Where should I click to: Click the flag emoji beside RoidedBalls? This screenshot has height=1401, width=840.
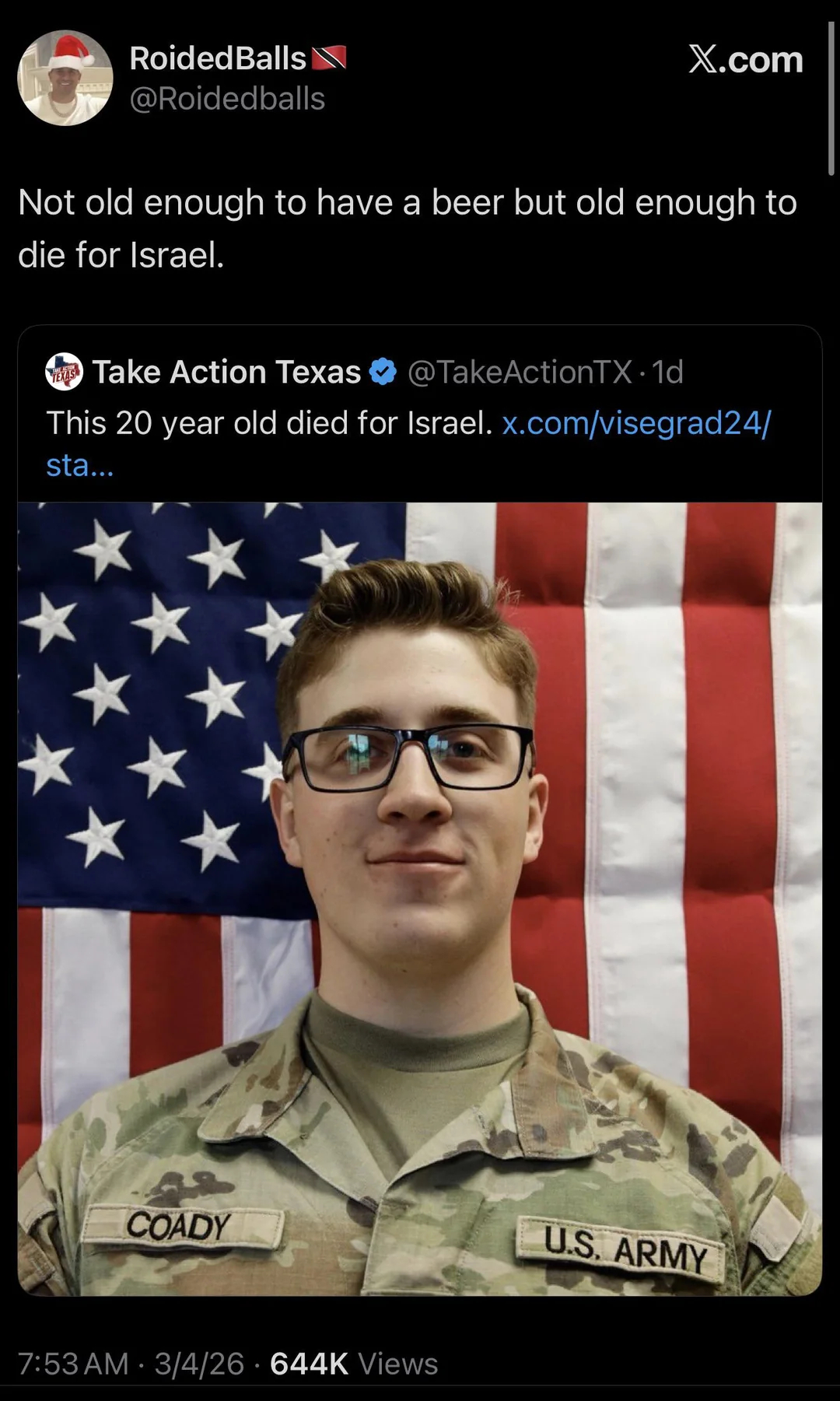[328, 58]
